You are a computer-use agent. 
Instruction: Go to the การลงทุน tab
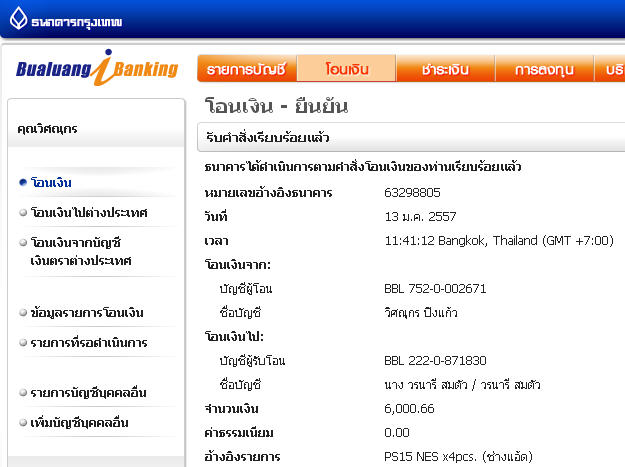click(544, 69)
